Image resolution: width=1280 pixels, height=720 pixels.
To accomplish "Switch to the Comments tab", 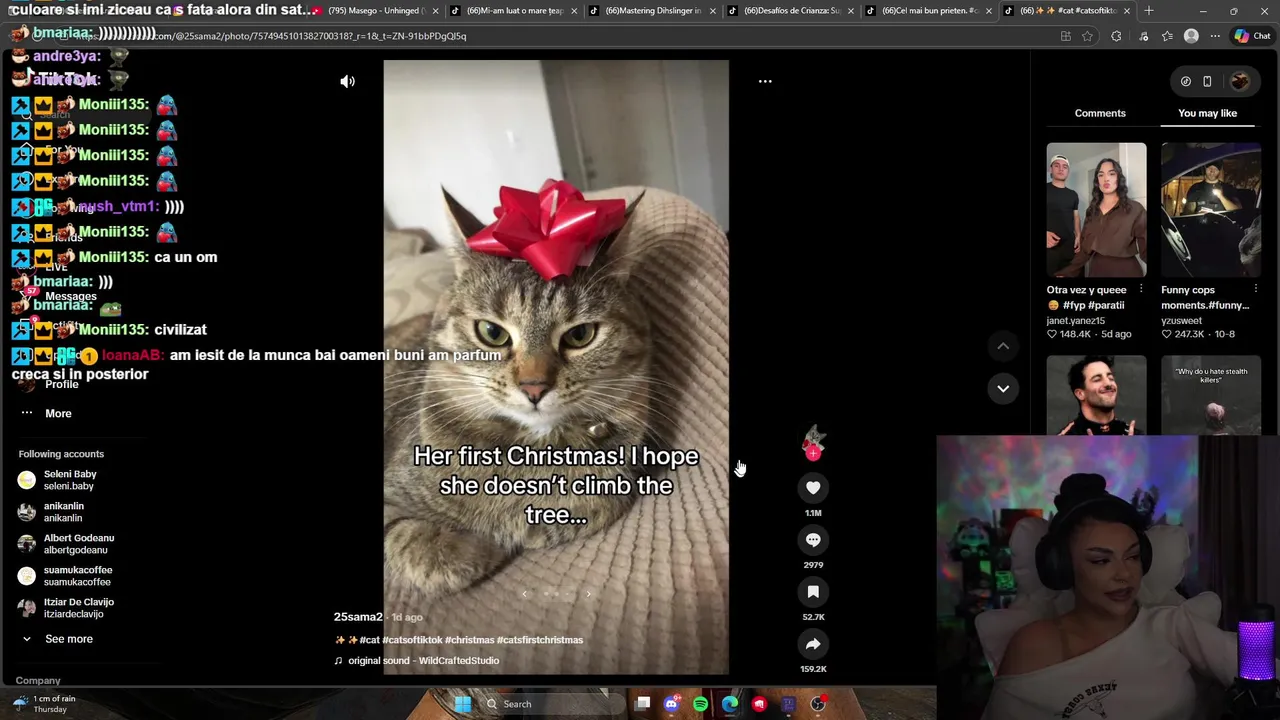I will point(1100,113).
